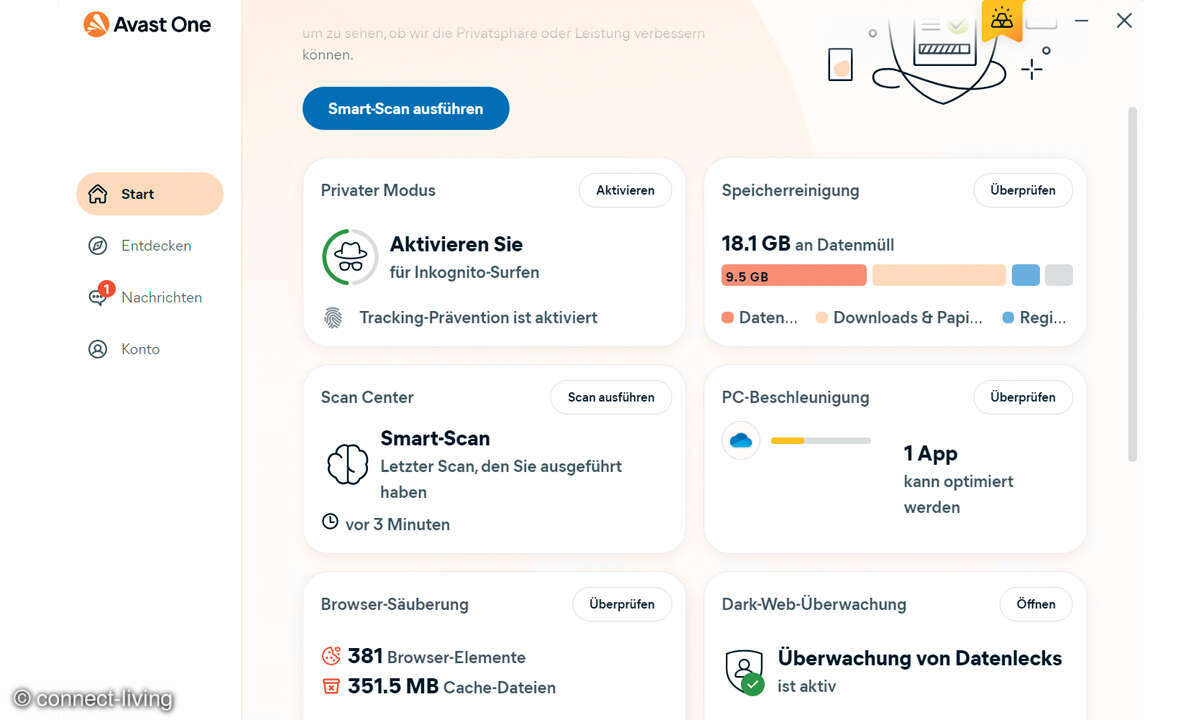The width and height of the screenshot is (1200, 720).
Task: Click the Downloads & Papi... legend entry
Action: (900, 318)
